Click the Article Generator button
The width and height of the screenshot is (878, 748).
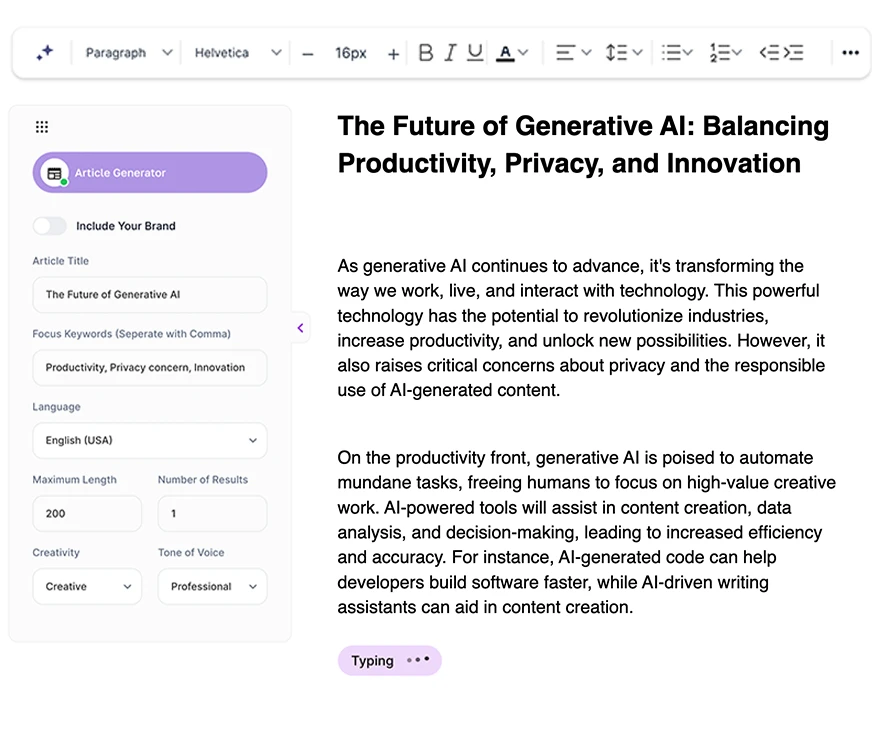coord(150,173)
